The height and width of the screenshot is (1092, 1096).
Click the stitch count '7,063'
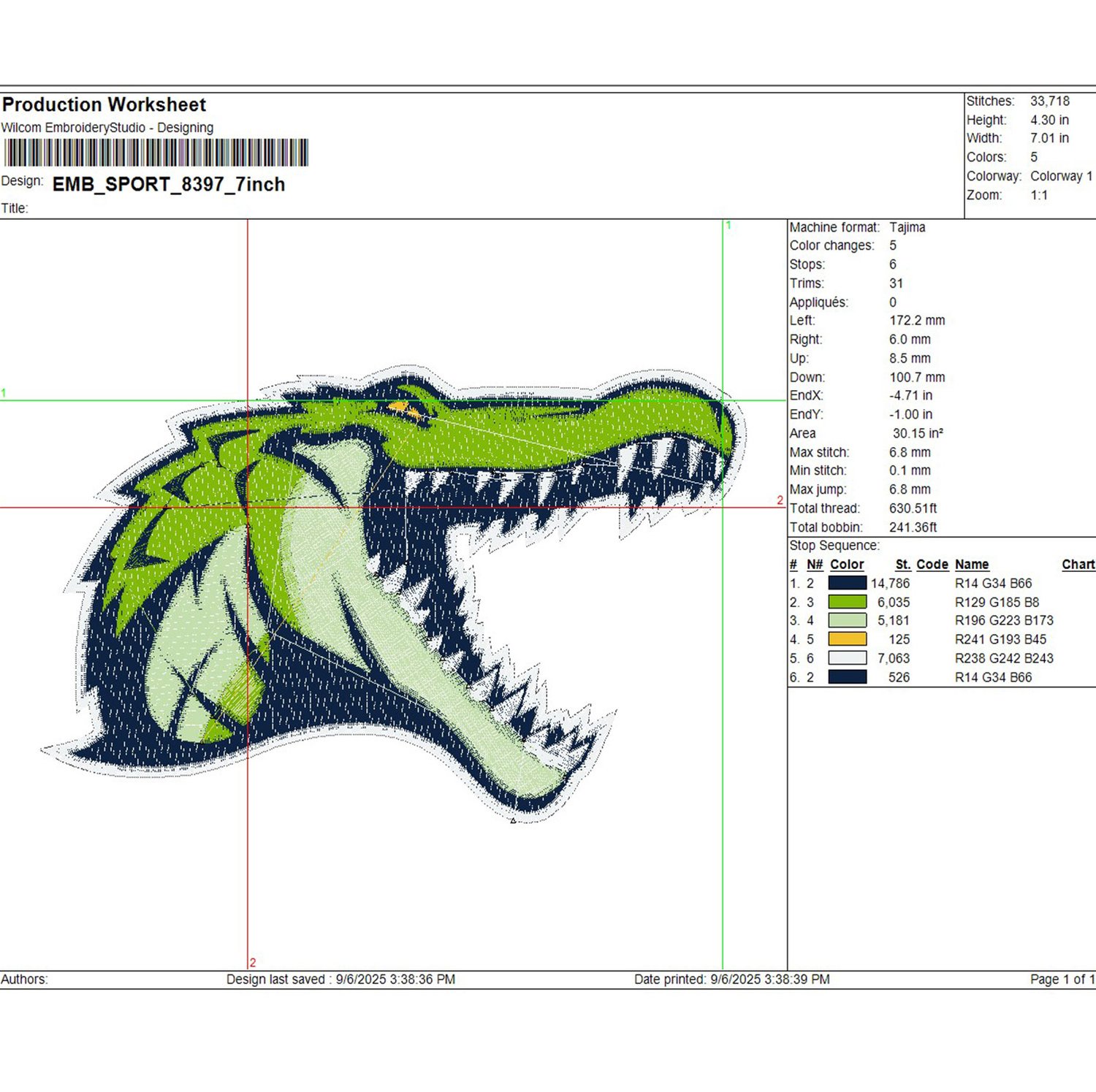(x=894, y=659)
